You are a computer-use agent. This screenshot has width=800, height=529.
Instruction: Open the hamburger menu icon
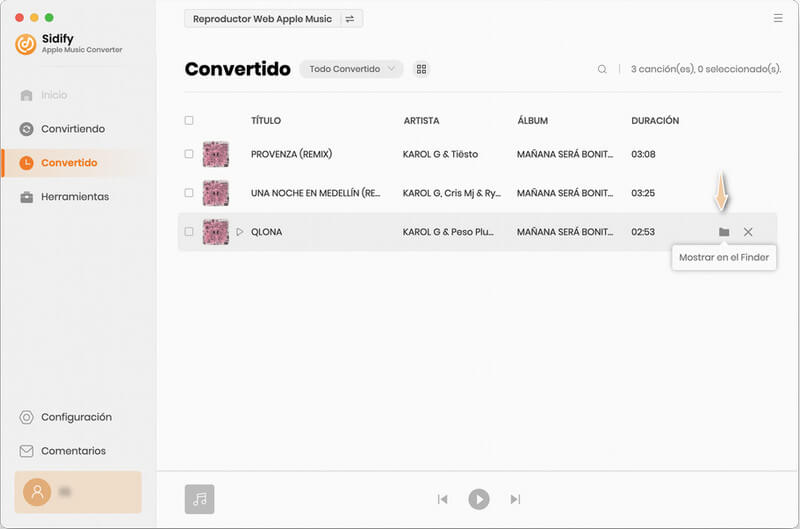778,18
